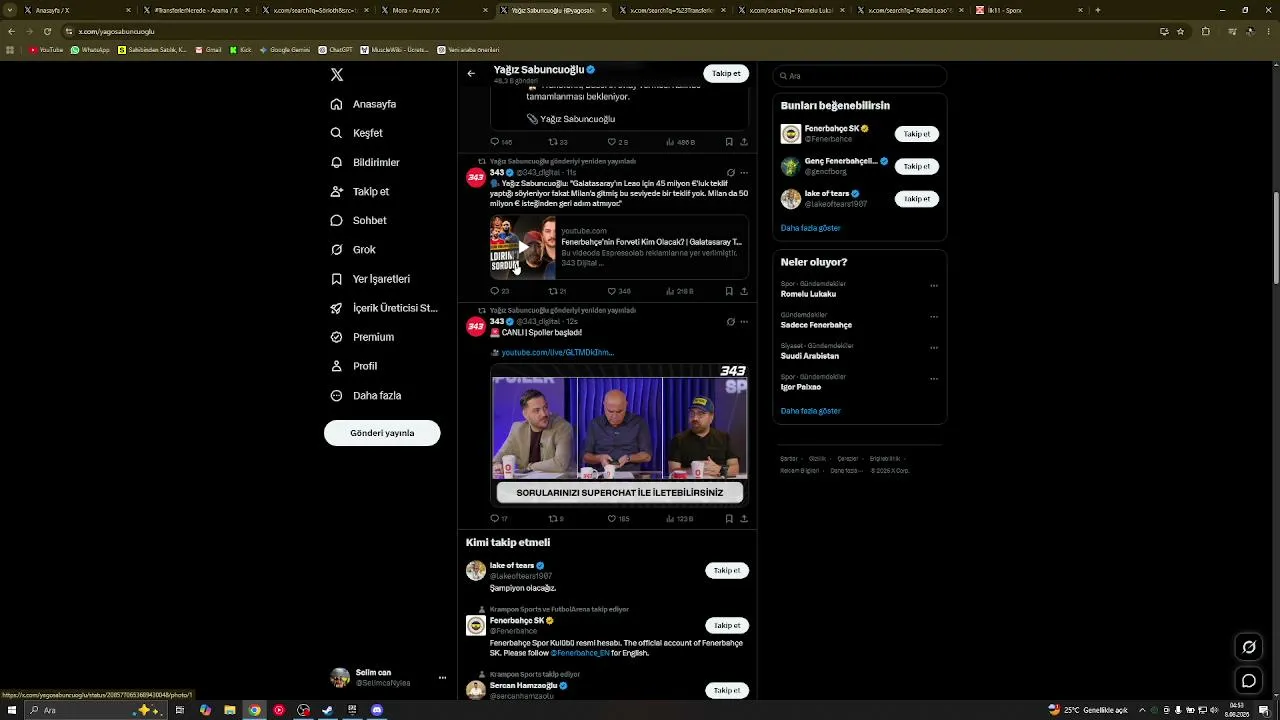This screenshot has width=1280, height=720.
Task: Open Grok action on CANLI Spoiler post
Action: (x=731, y=322)
